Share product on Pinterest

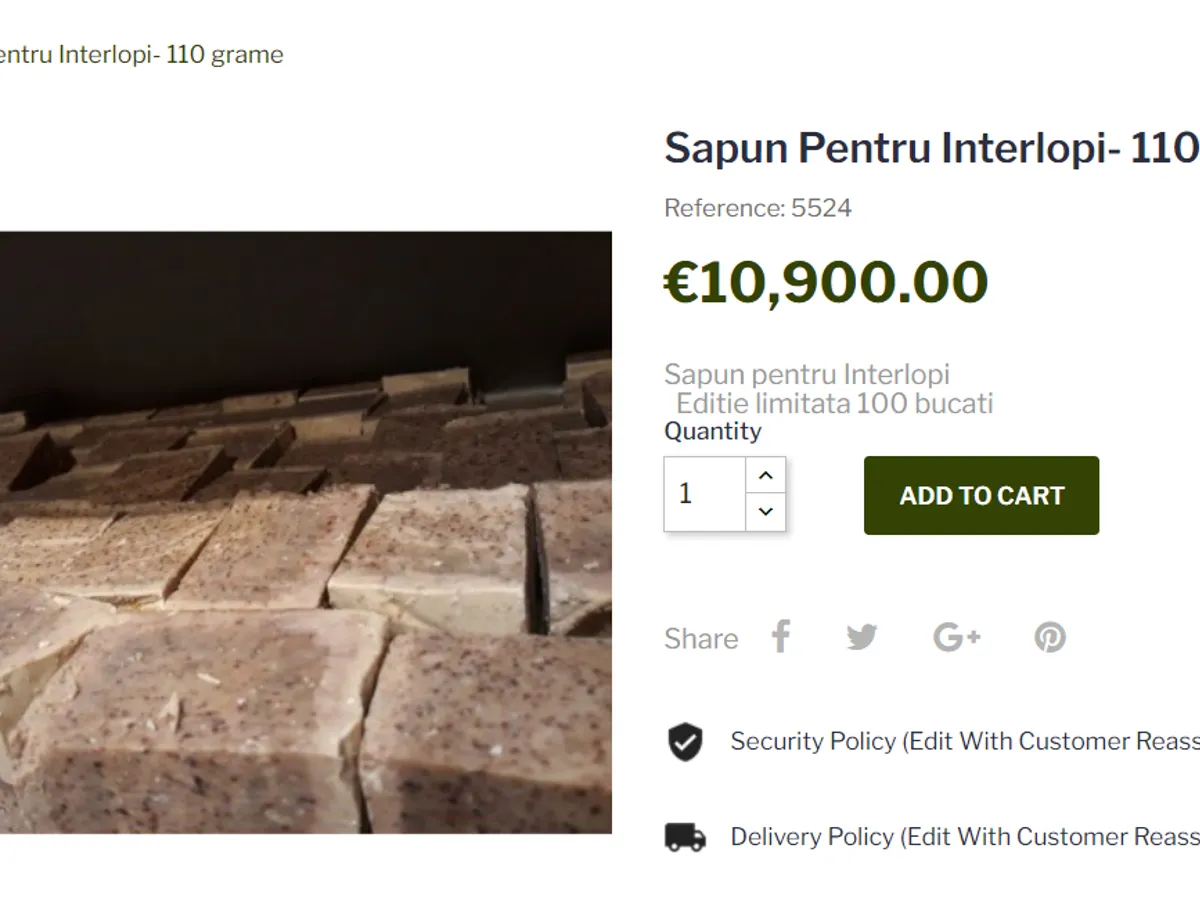pyautogui.click(x=1049, y=637)
